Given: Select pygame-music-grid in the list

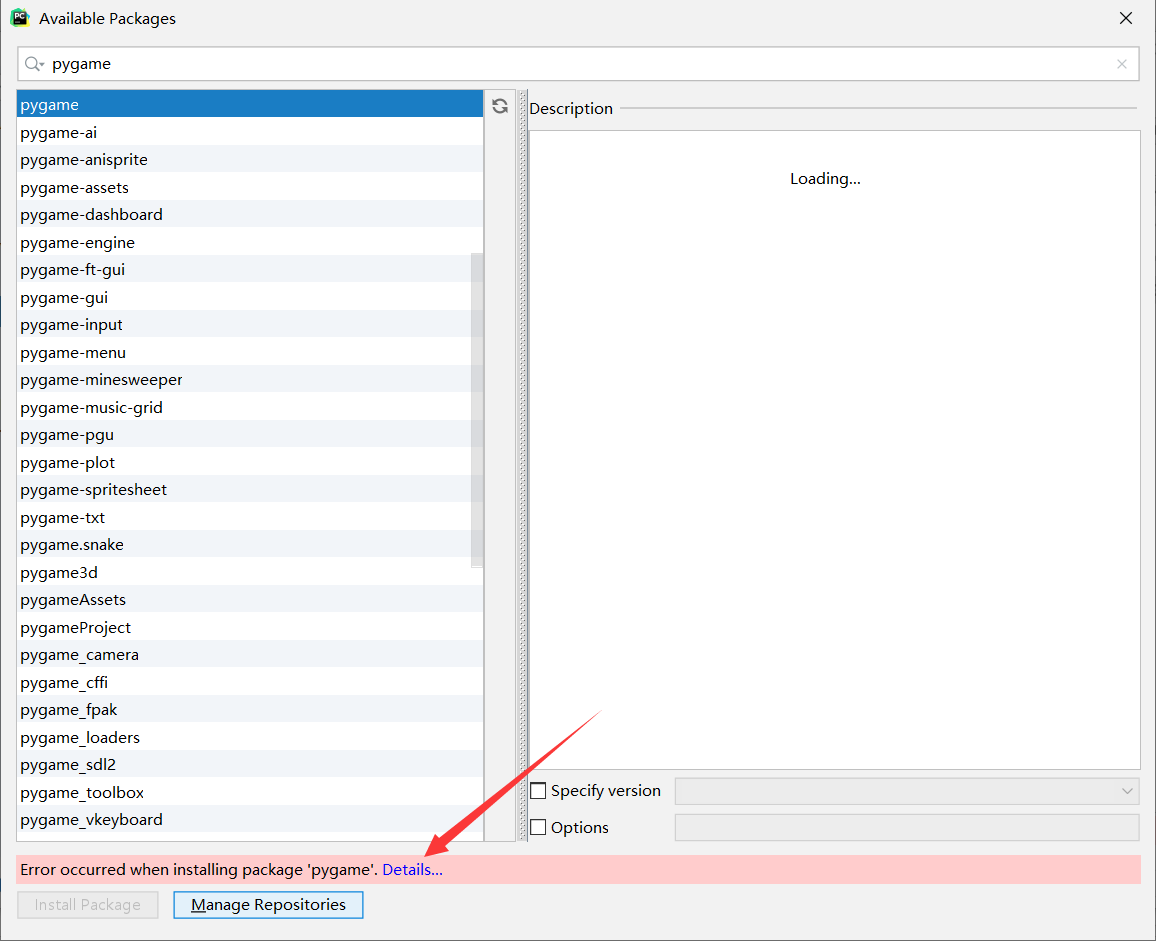Looking at the screenshot, I should 250,407.
